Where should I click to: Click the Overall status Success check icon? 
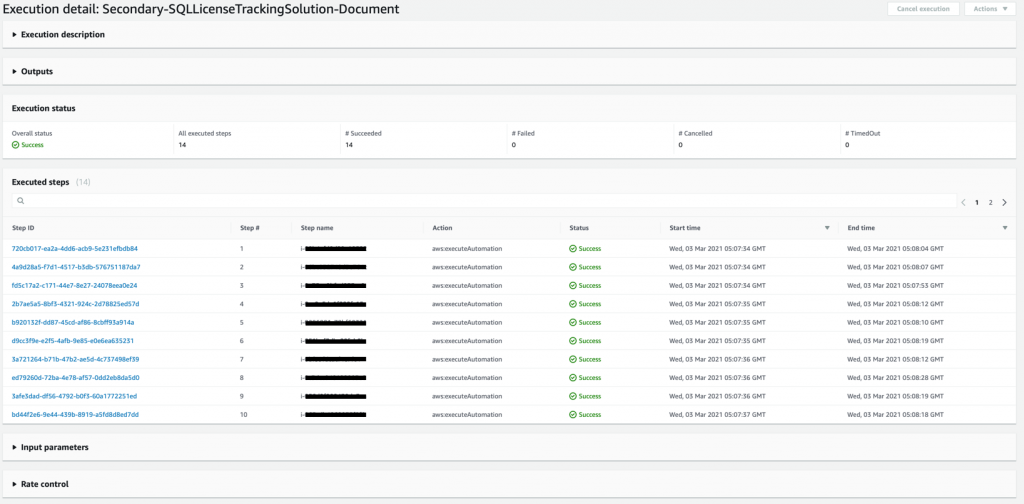coord(16,145)
